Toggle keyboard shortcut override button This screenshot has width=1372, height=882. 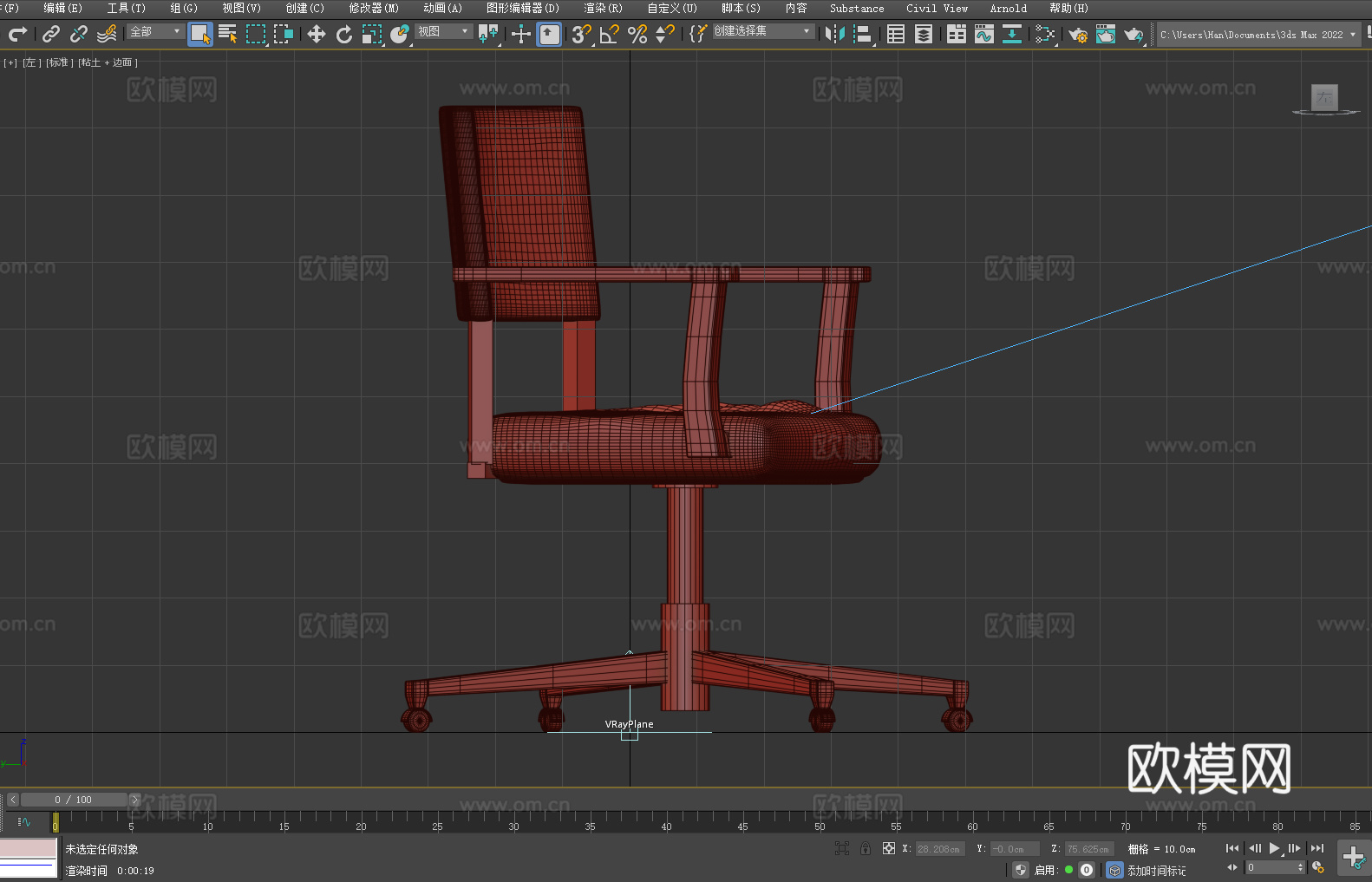[x=549, y=34]
